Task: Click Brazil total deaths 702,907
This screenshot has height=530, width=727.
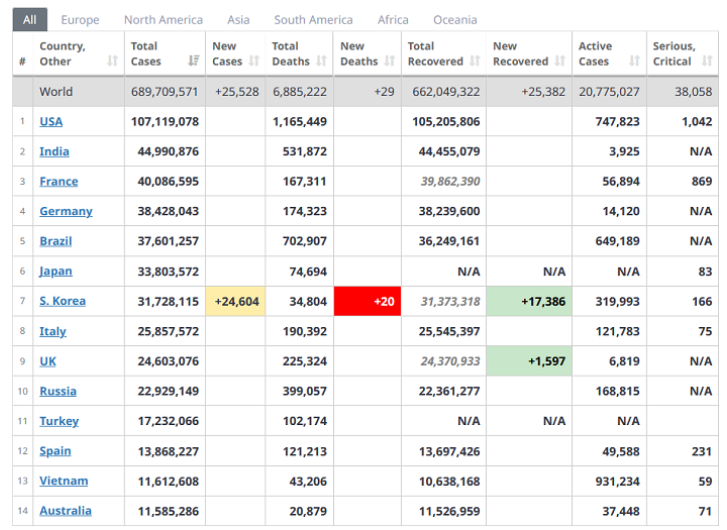Action: (305, 241)
